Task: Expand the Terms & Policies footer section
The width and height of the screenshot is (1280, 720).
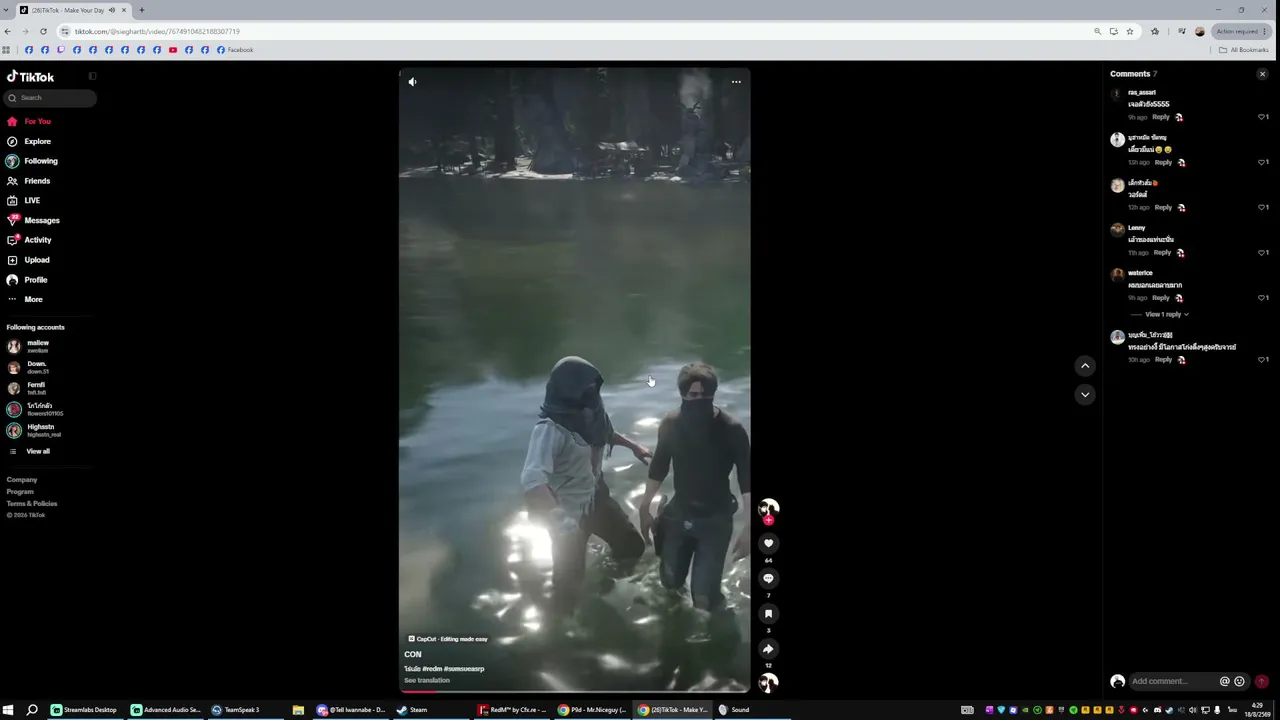Action: (32, 504)
